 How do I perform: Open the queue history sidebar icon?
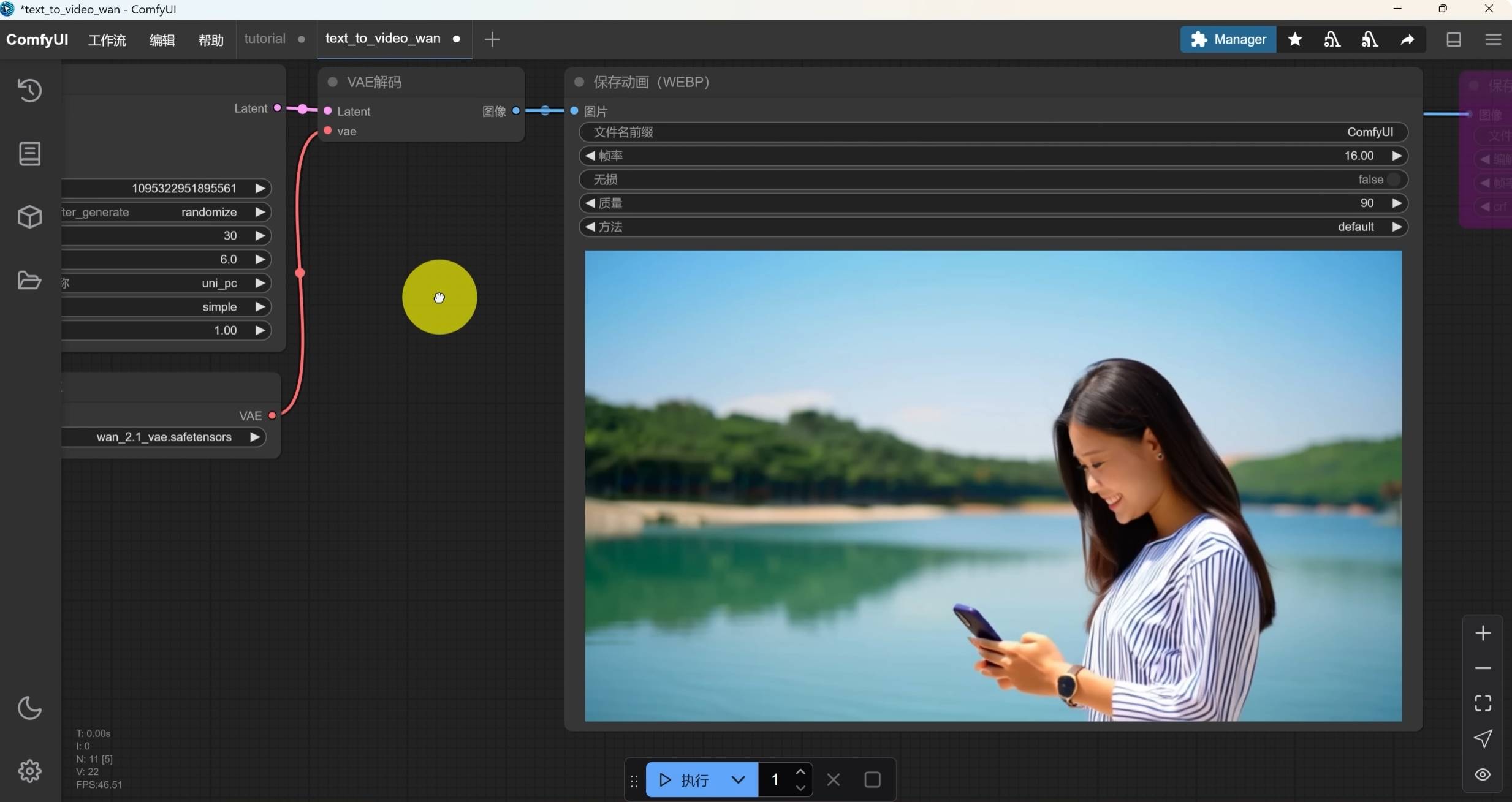point(29,90)
